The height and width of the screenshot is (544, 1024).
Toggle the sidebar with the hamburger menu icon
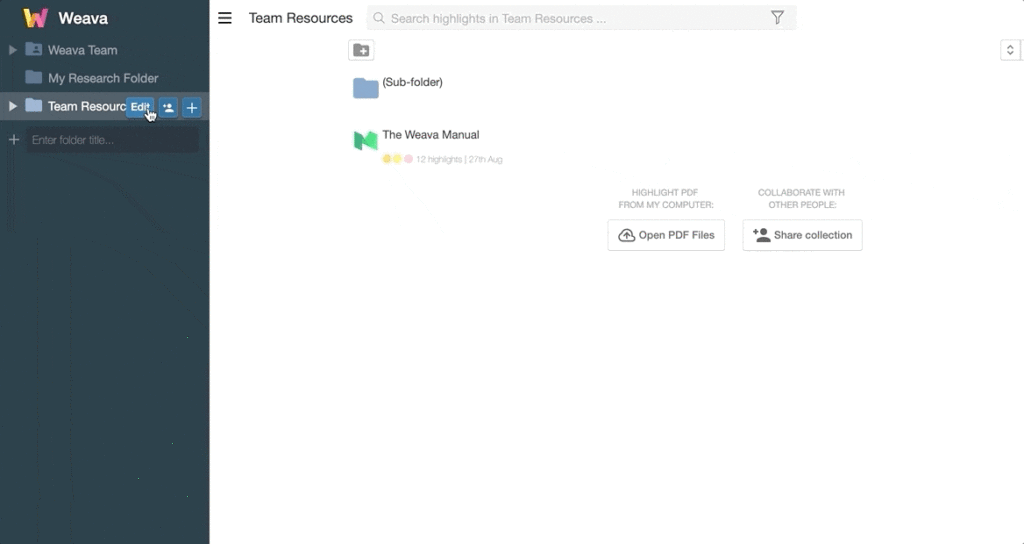tap(225, 18)
